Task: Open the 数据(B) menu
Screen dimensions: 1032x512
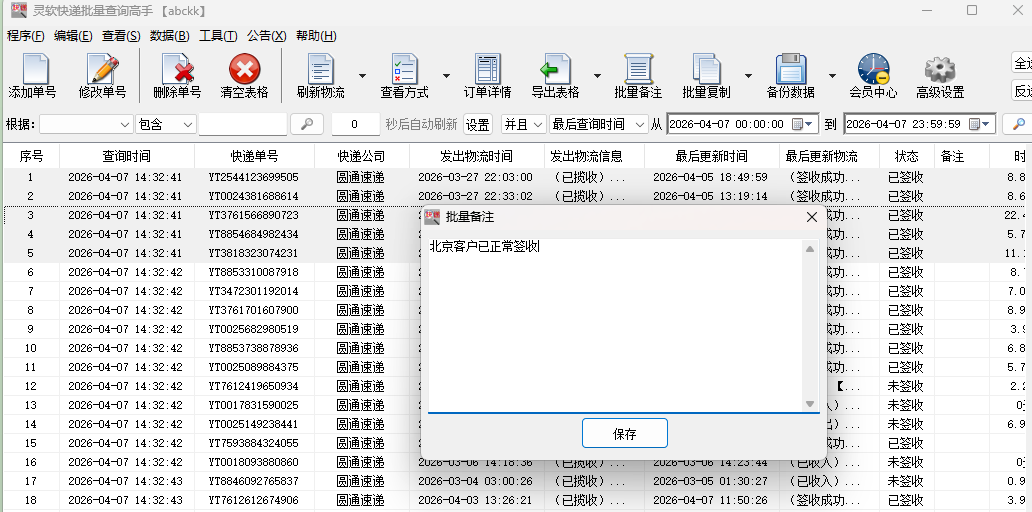Action: point(169,35)
